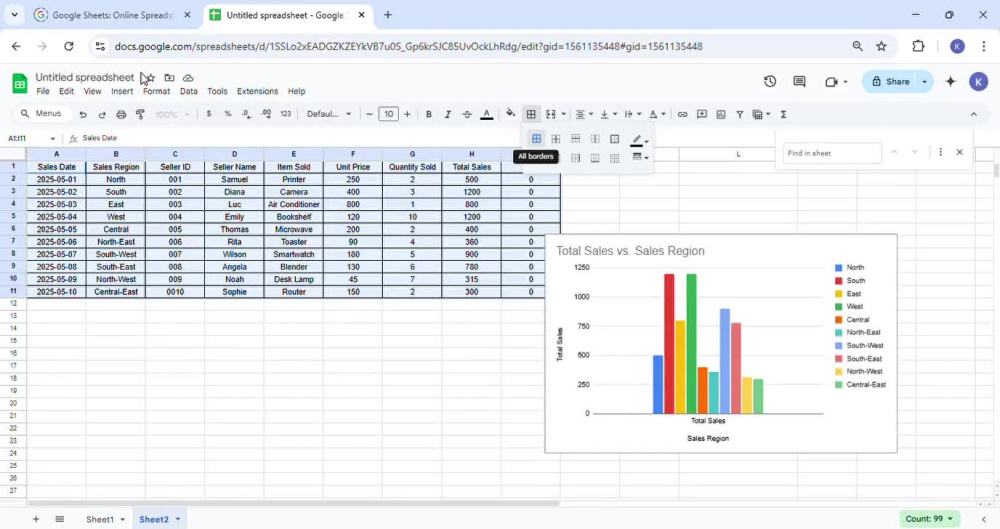The width and height of the screenshot is (1000, 529).
Task: Format as currency with dollar icon
Action: point(209,114)
